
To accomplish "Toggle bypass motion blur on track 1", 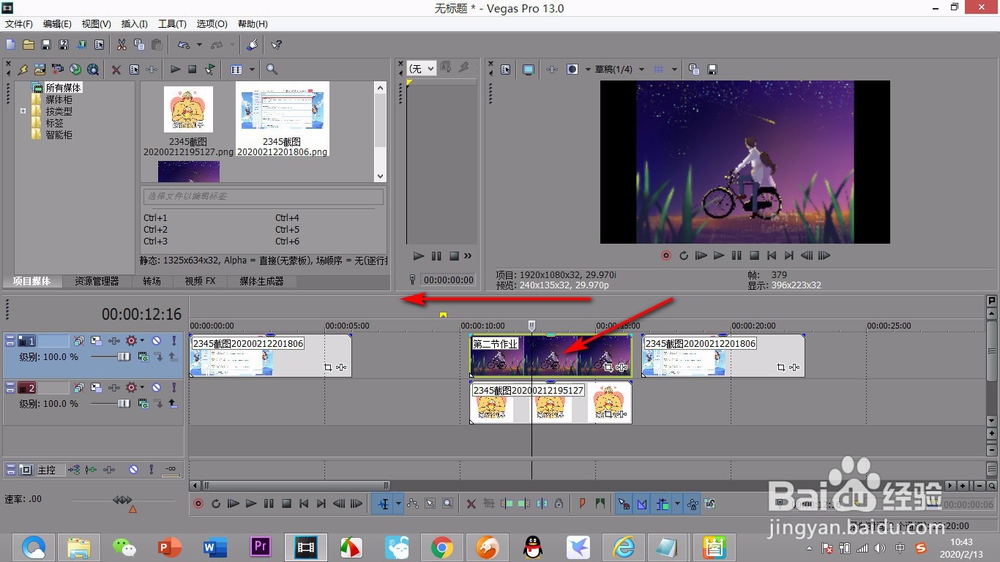I will [78, 341].
